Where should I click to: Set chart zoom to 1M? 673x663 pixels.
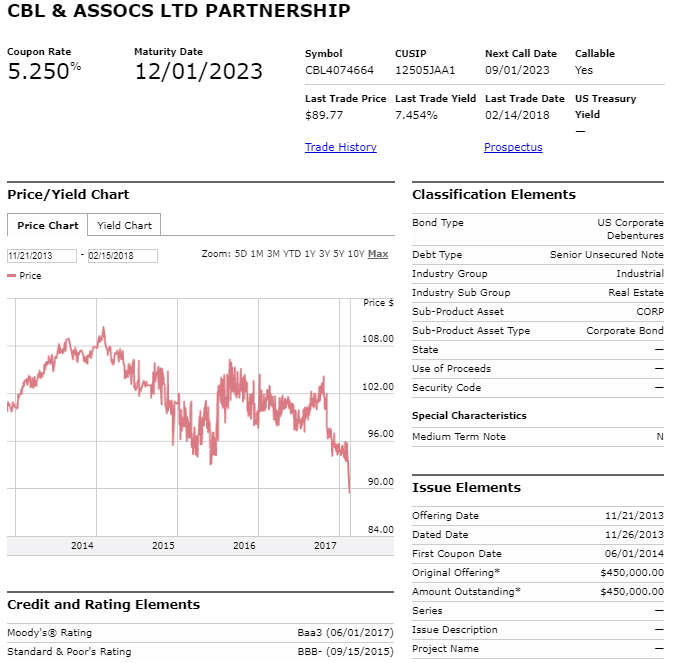(257, 254)
